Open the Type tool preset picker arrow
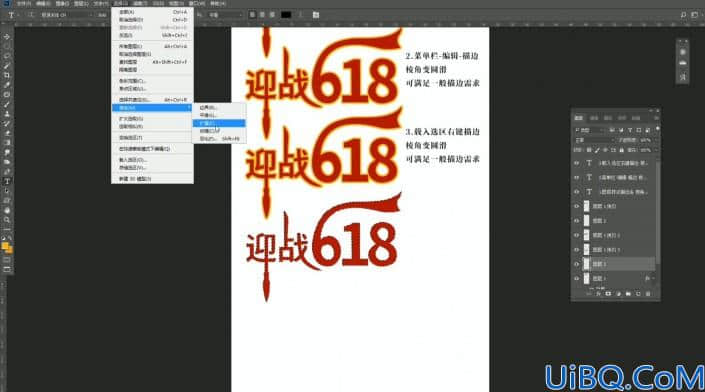This screenshot has height=392, width=705. [18, 15]
